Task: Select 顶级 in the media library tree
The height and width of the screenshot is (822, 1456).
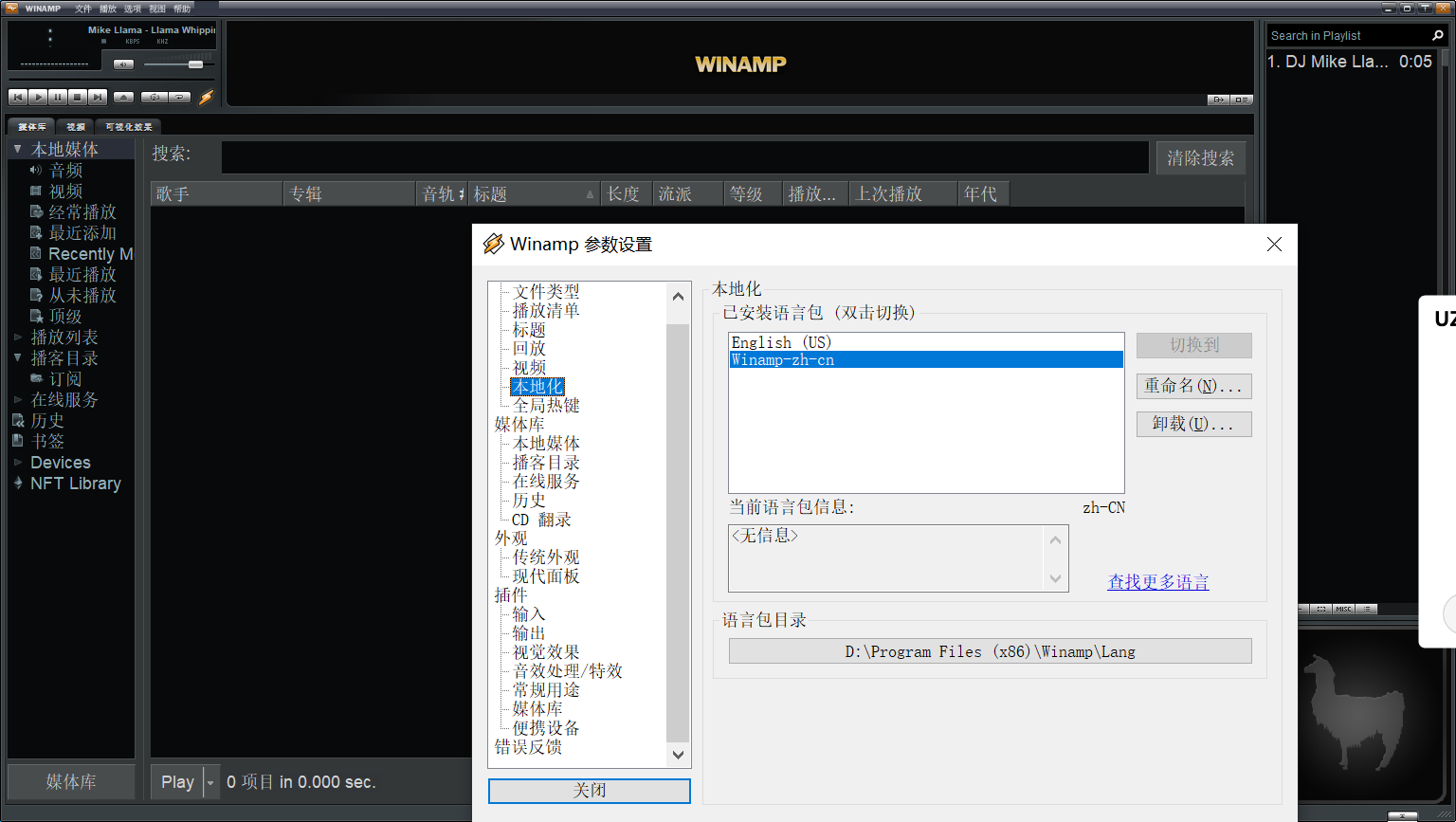Action: pos(65,316)
